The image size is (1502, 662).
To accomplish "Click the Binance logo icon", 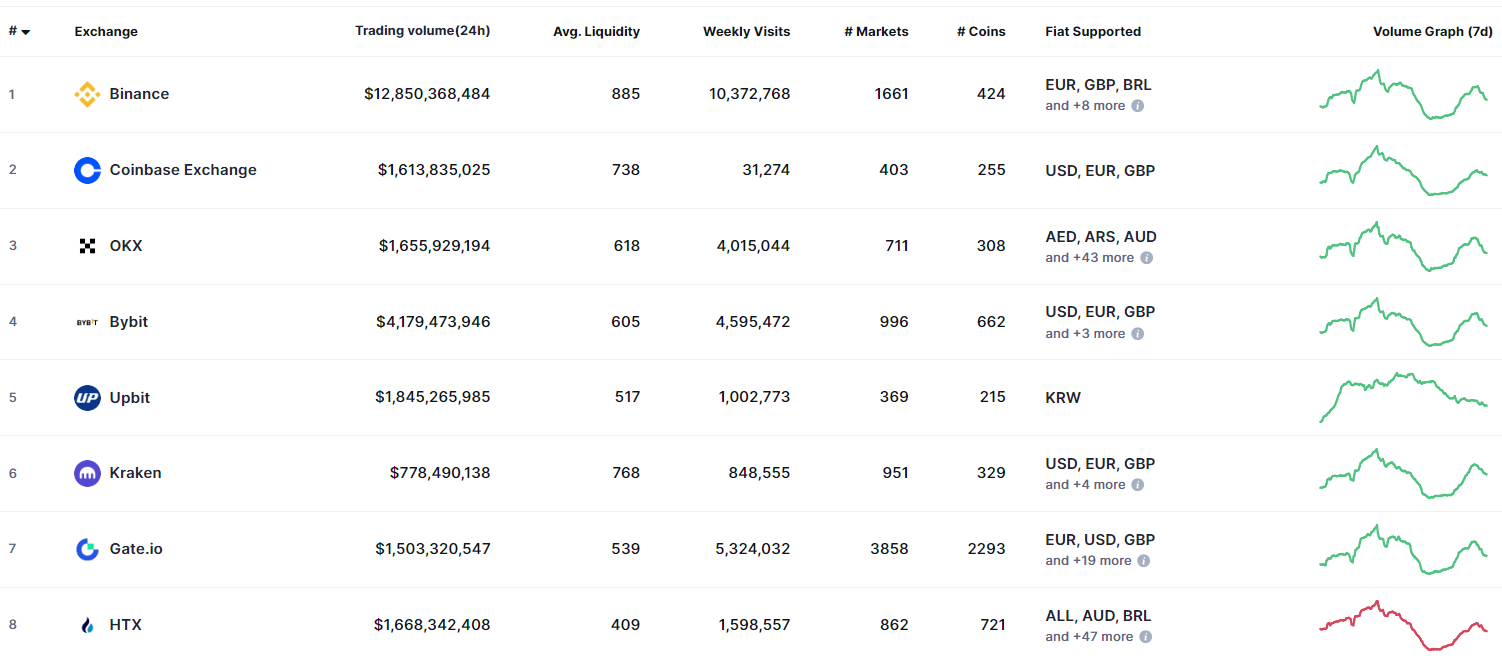I will click(x=87, y=94).
